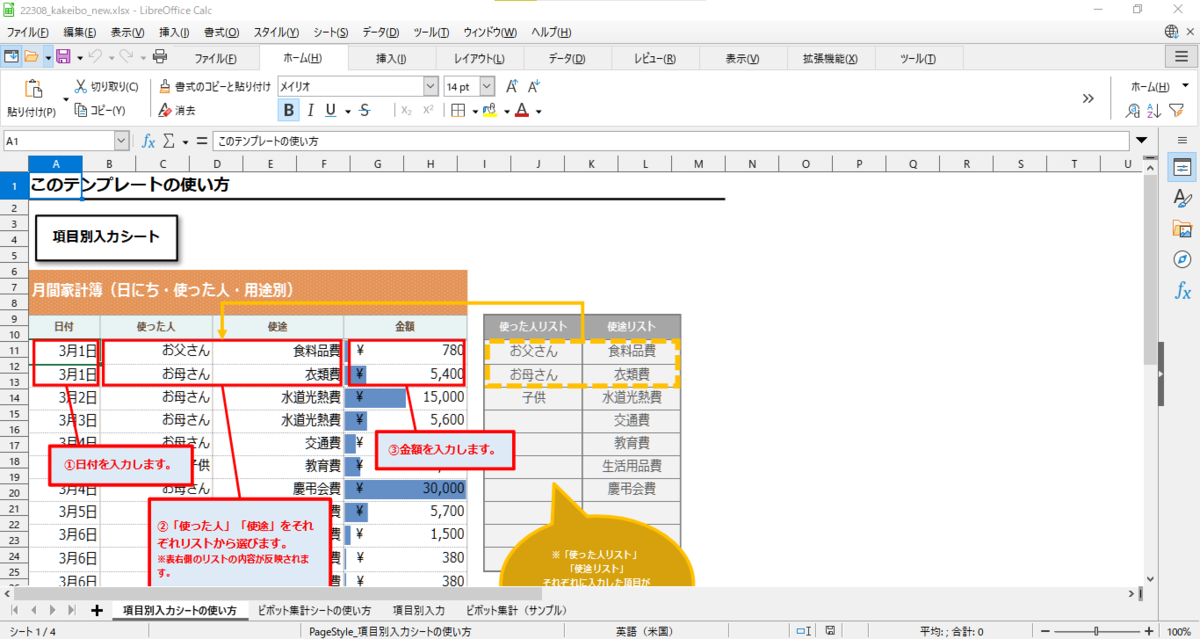
Task: Open the sidebar Functions fx icon
Action: (1182, 291)
